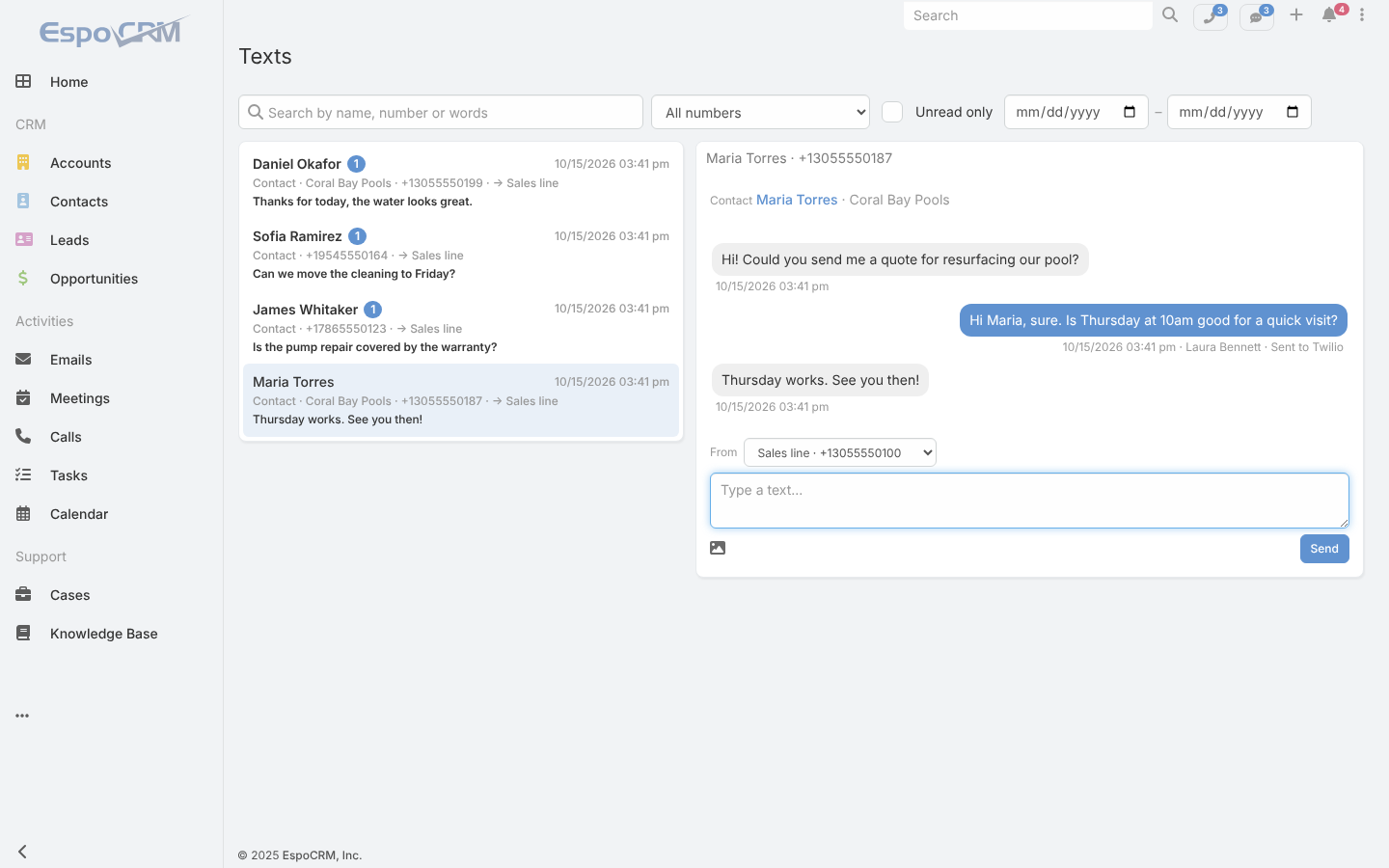Open the Calls section link
Viewport: 1389px width, 868px height.
click(x=111, y=437)
